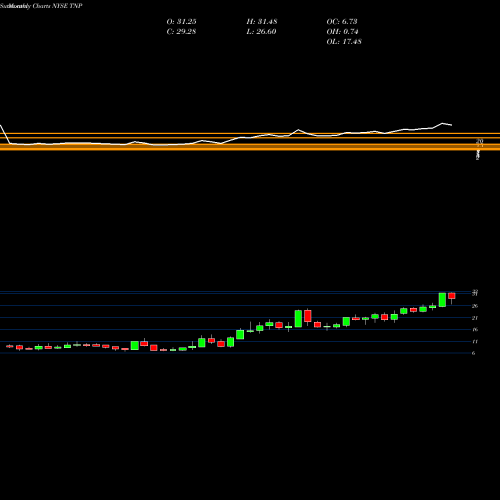Click the price axis label '16'
Image resolution: width=500 pixels, height=500 pixels.
pyautogui.click(x=475, y=330)
